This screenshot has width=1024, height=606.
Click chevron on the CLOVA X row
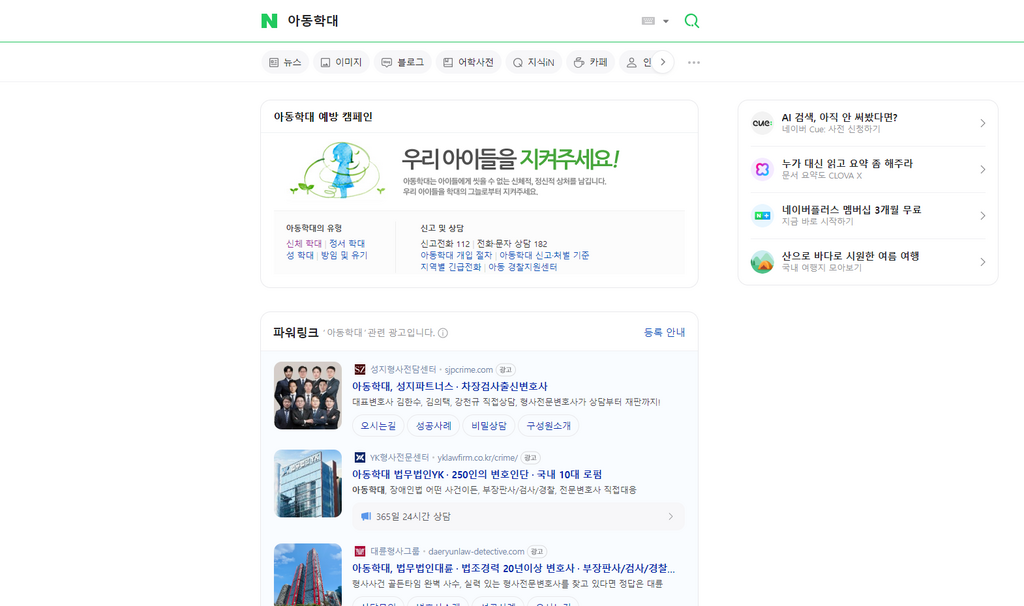coord(982,170)
